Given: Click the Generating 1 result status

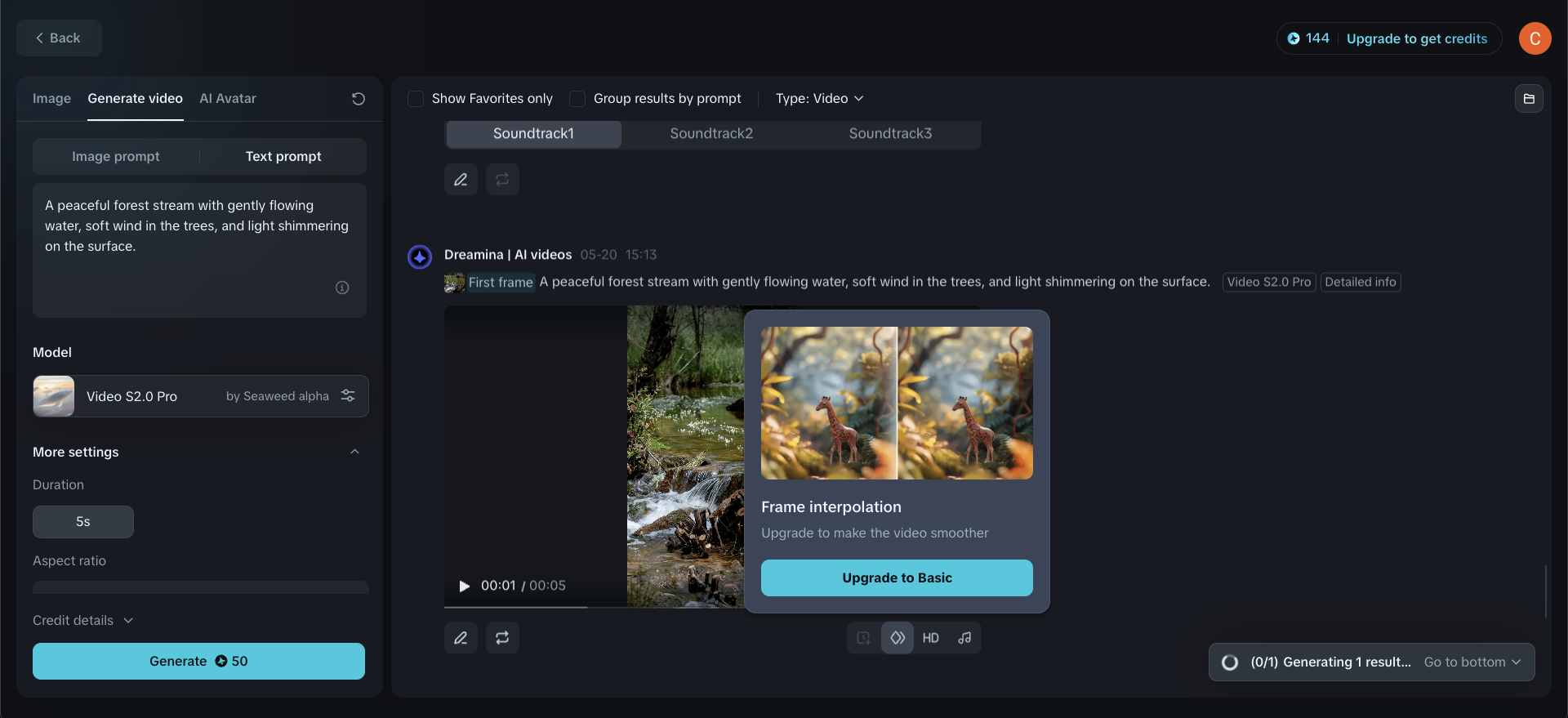Looking at the screenshot, I should coord(1330,662).
